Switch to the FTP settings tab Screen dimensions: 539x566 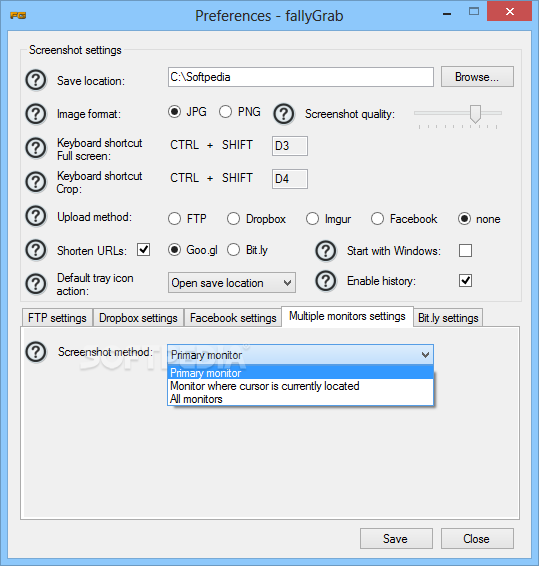coord(57,318)
